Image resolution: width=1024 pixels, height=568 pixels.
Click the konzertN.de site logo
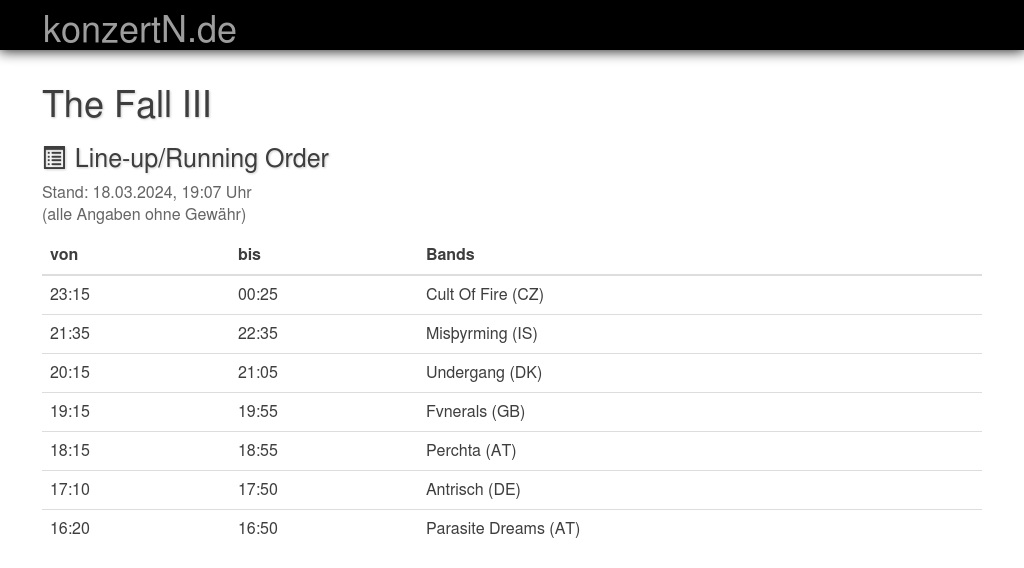click(140, 30)
